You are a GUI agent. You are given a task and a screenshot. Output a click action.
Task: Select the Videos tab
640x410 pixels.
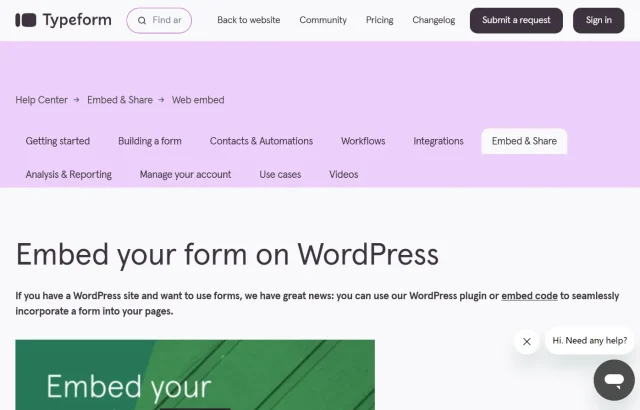point(344,175)
